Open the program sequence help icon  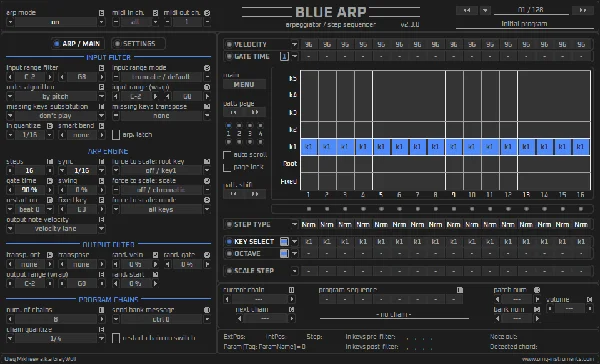(460, 290)
